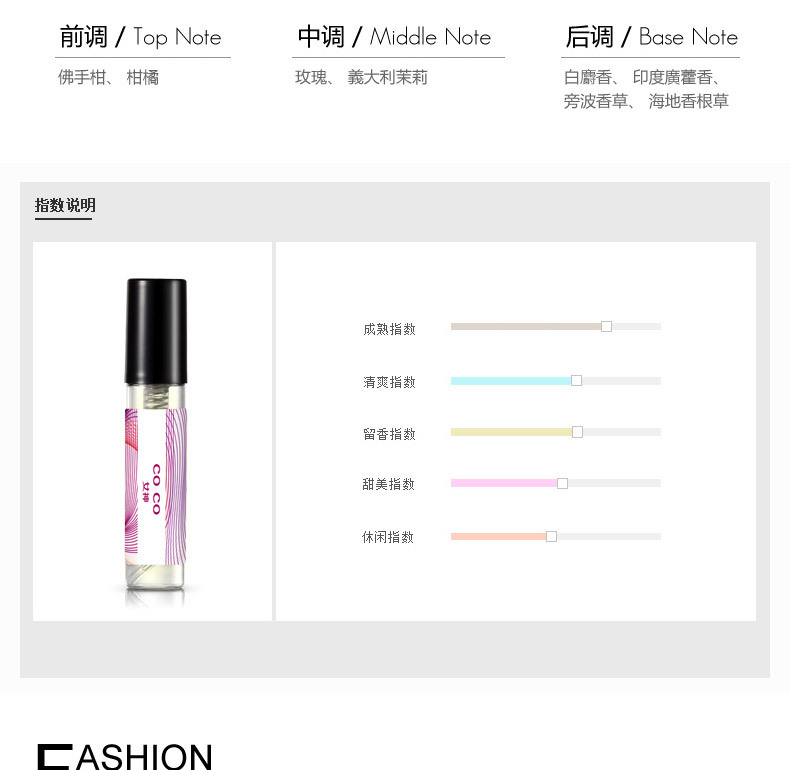The height and width of the screenshot is (770, 790).
Task: Click the 休闲指数 label
Action: tap(387, 537)
